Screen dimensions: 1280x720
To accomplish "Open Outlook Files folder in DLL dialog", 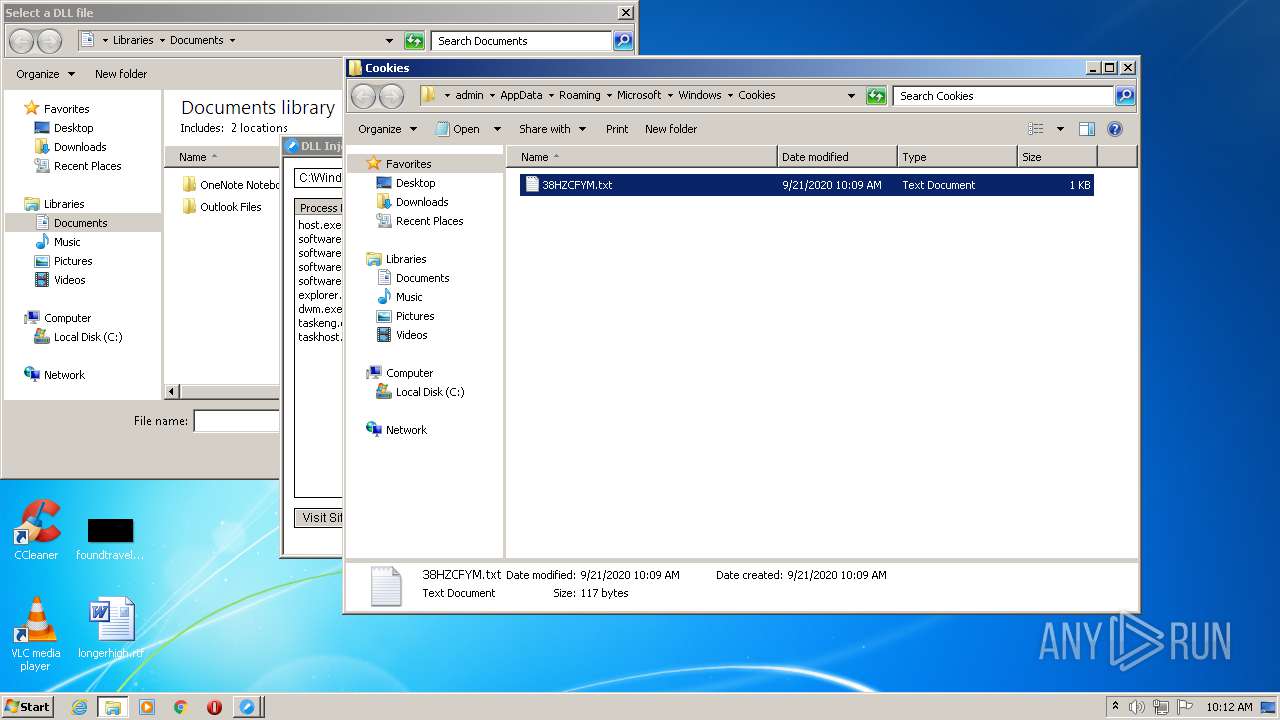I will pyautogui.click(x=222, y=207).
